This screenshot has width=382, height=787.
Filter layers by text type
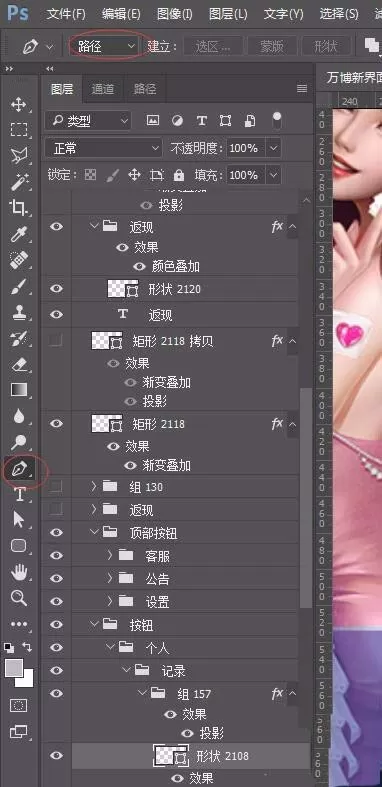coord(201,120)
